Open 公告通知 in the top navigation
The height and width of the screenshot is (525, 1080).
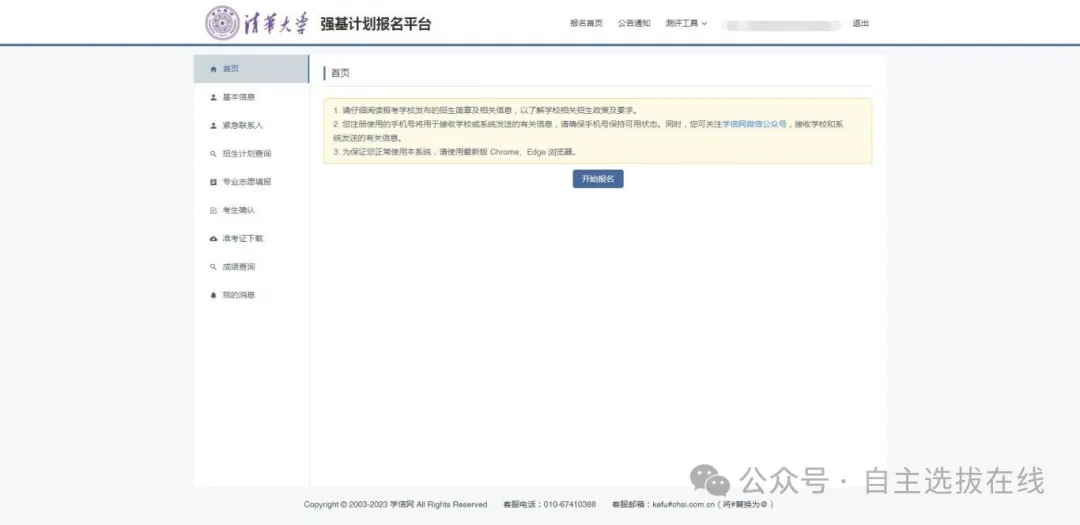pos(634,23)
